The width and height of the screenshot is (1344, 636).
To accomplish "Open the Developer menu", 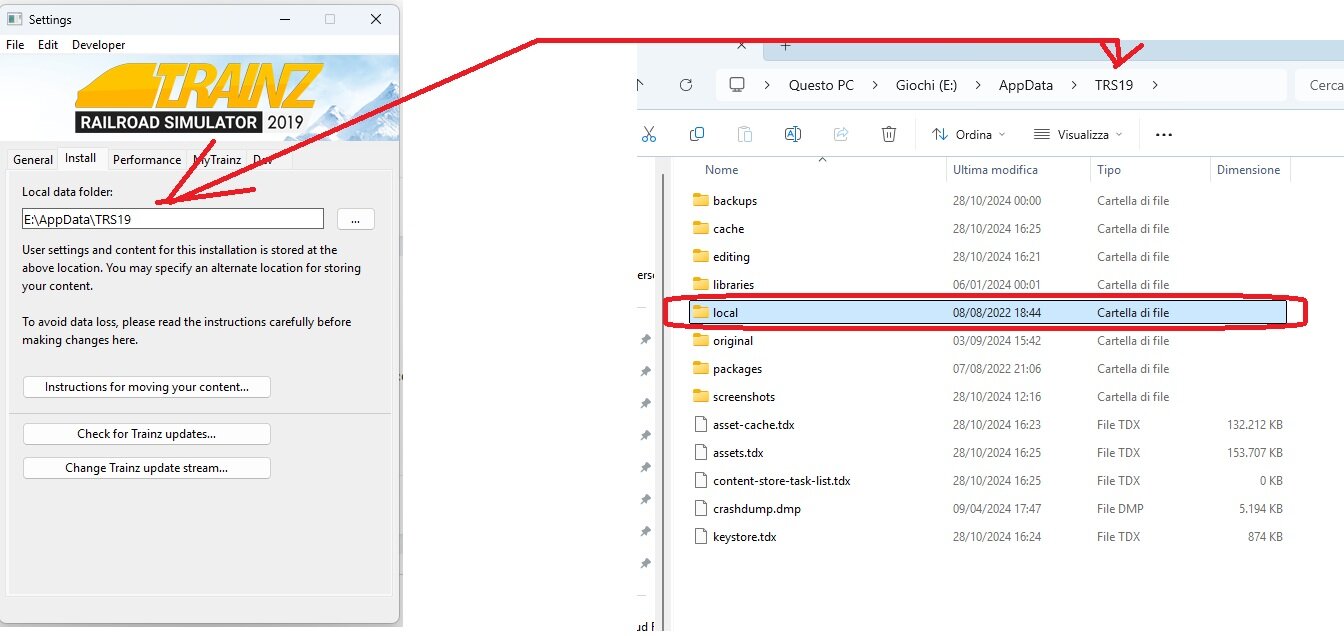I will [99, 45].
